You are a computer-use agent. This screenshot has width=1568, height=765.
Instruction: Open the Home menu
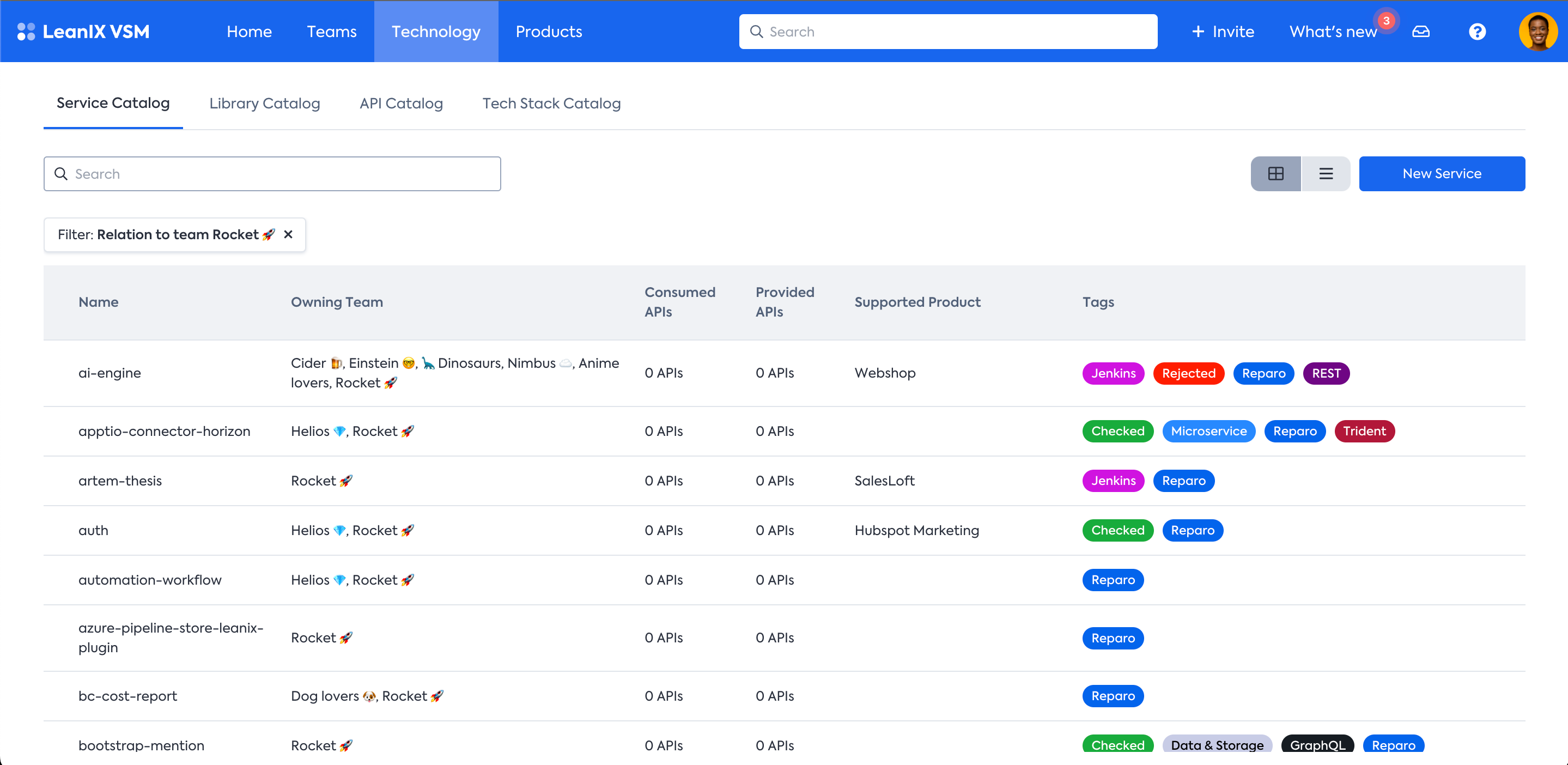(249, 32)
